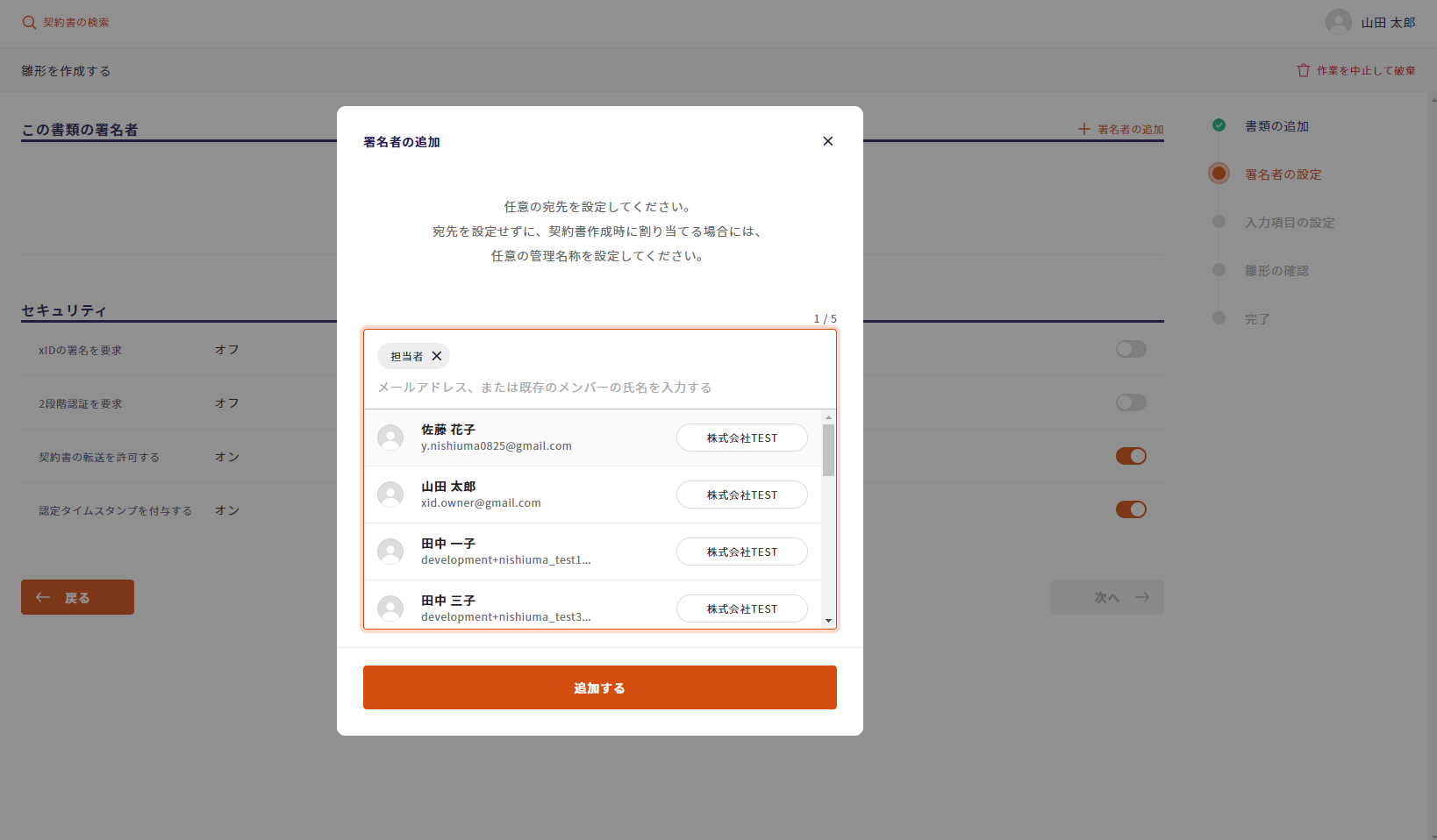Disable 契約書の転送を許可する switch
The height and width of the screenshot is (840, 1437).
pos(1130,456)
